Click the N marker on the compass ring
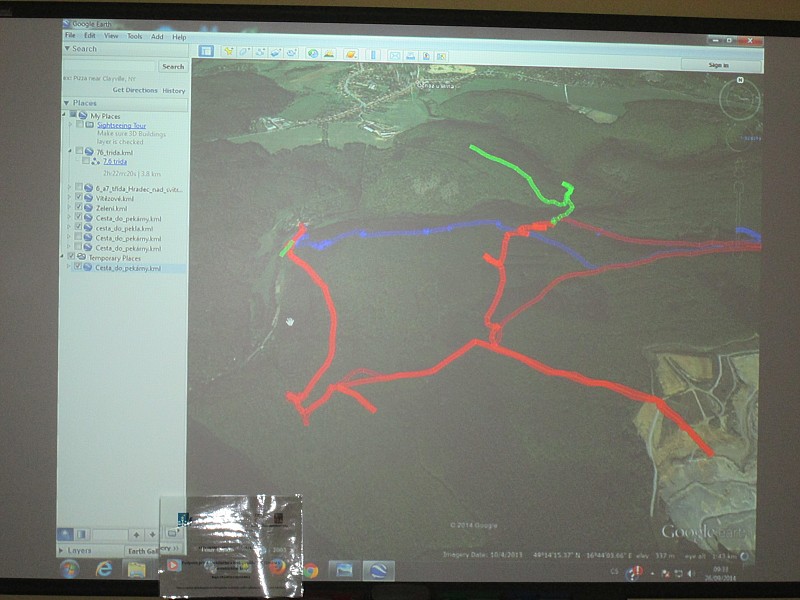This screenshot has width=800, height=600. click(x=740, y=80)
